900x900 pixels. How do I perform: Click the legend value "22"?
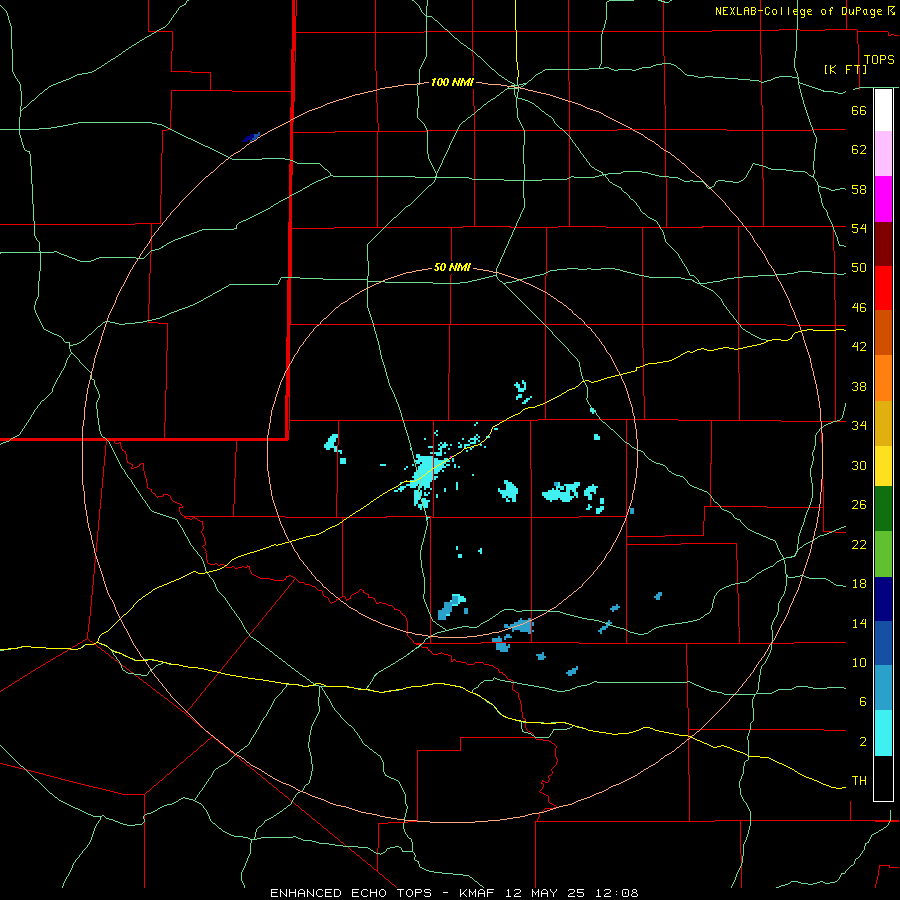pos(859,544)
